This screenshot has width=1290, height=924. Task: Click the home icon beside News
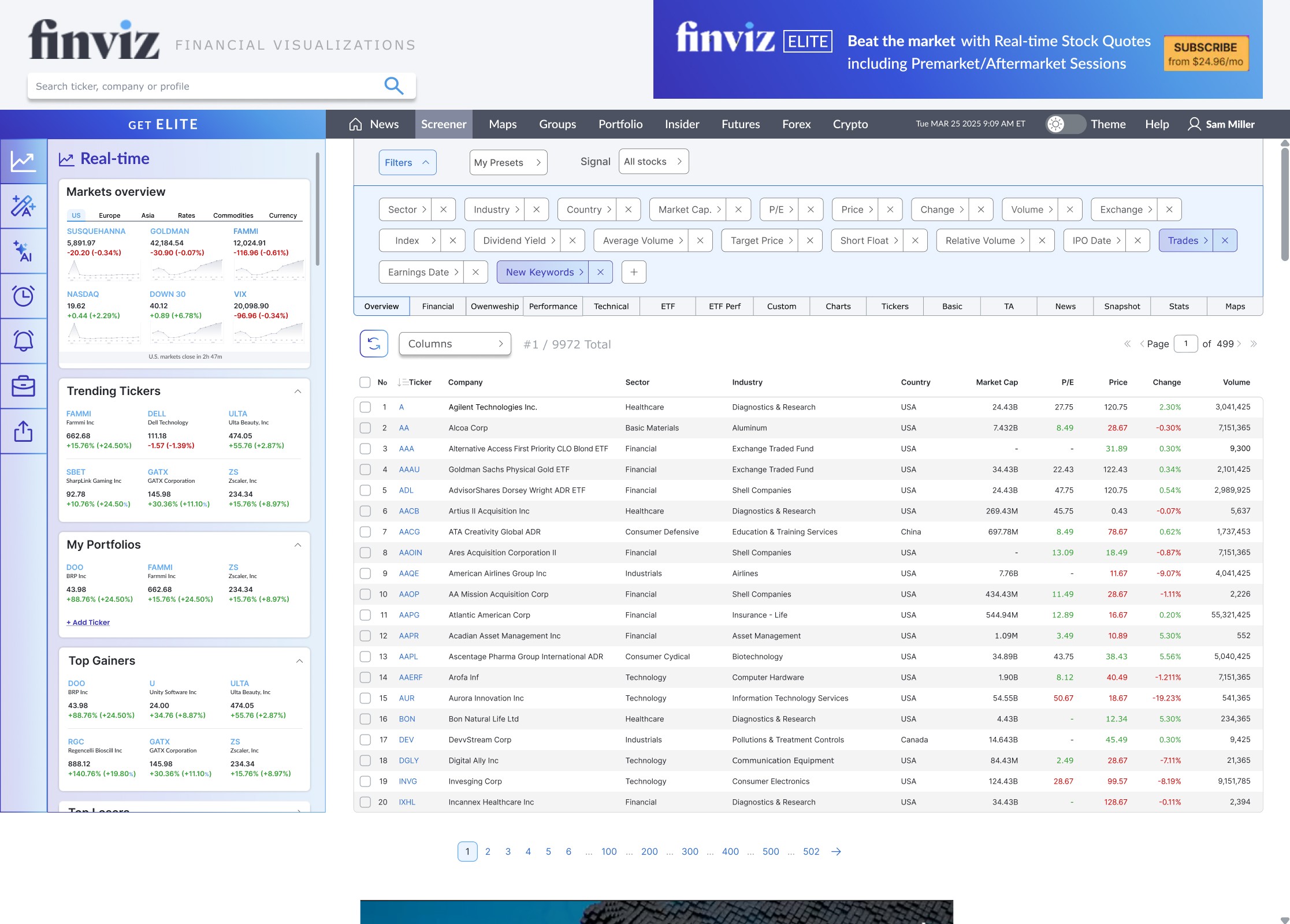(355, 124)
